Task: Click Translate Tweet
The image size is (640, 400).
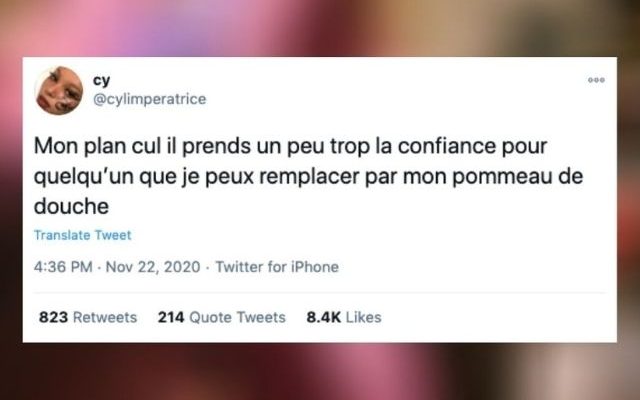Action: click(x=82, y=235)
